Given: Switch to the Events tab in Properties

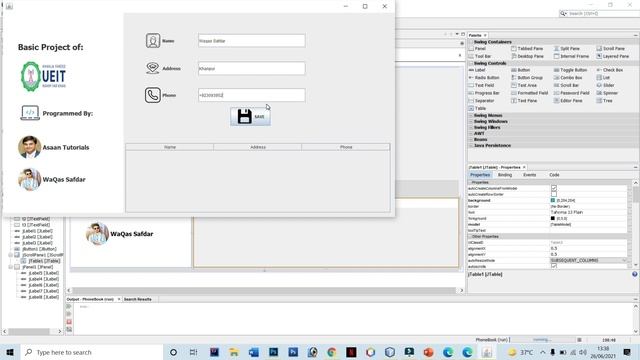Looking at the screenshot, I should (x=529, y=175).
